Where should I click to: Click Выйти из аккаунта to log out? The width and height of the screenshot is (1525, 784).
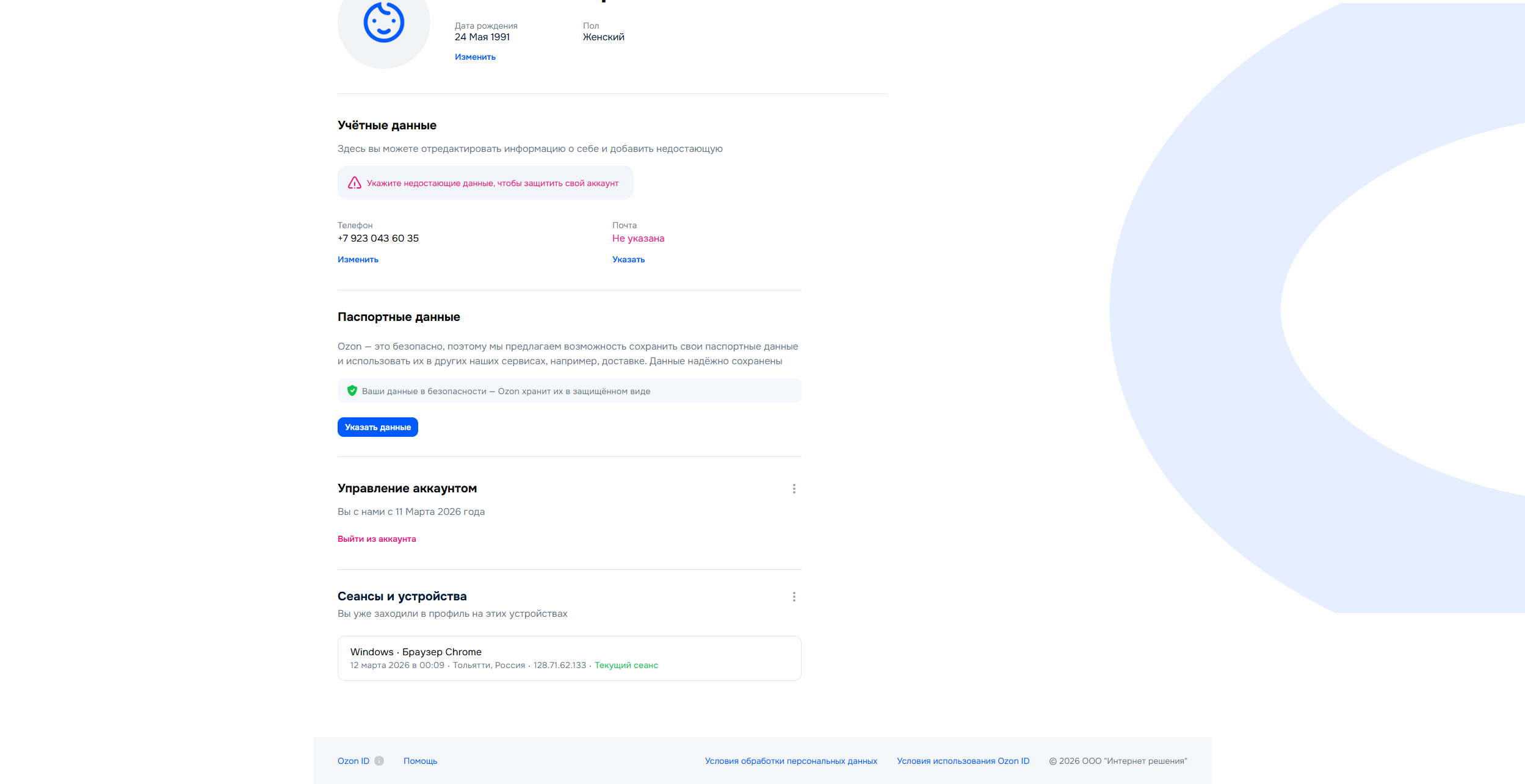pyautogui.click(x=377, y=539)
